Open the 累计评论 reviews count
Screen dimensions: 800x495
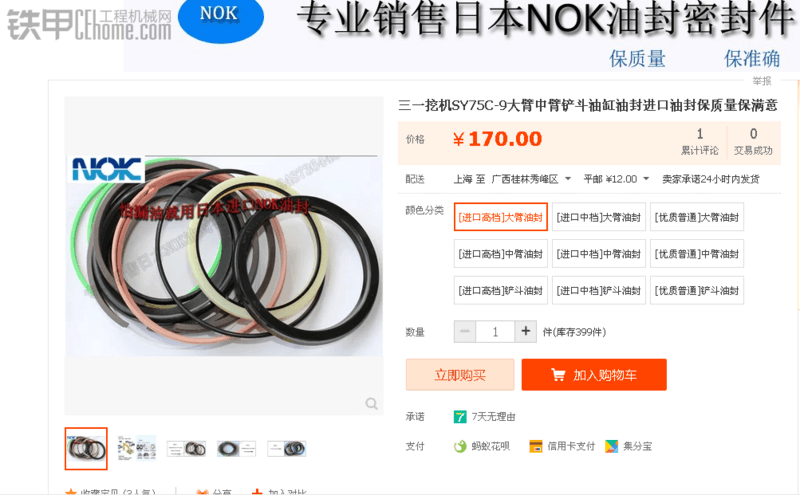(699, 141)
